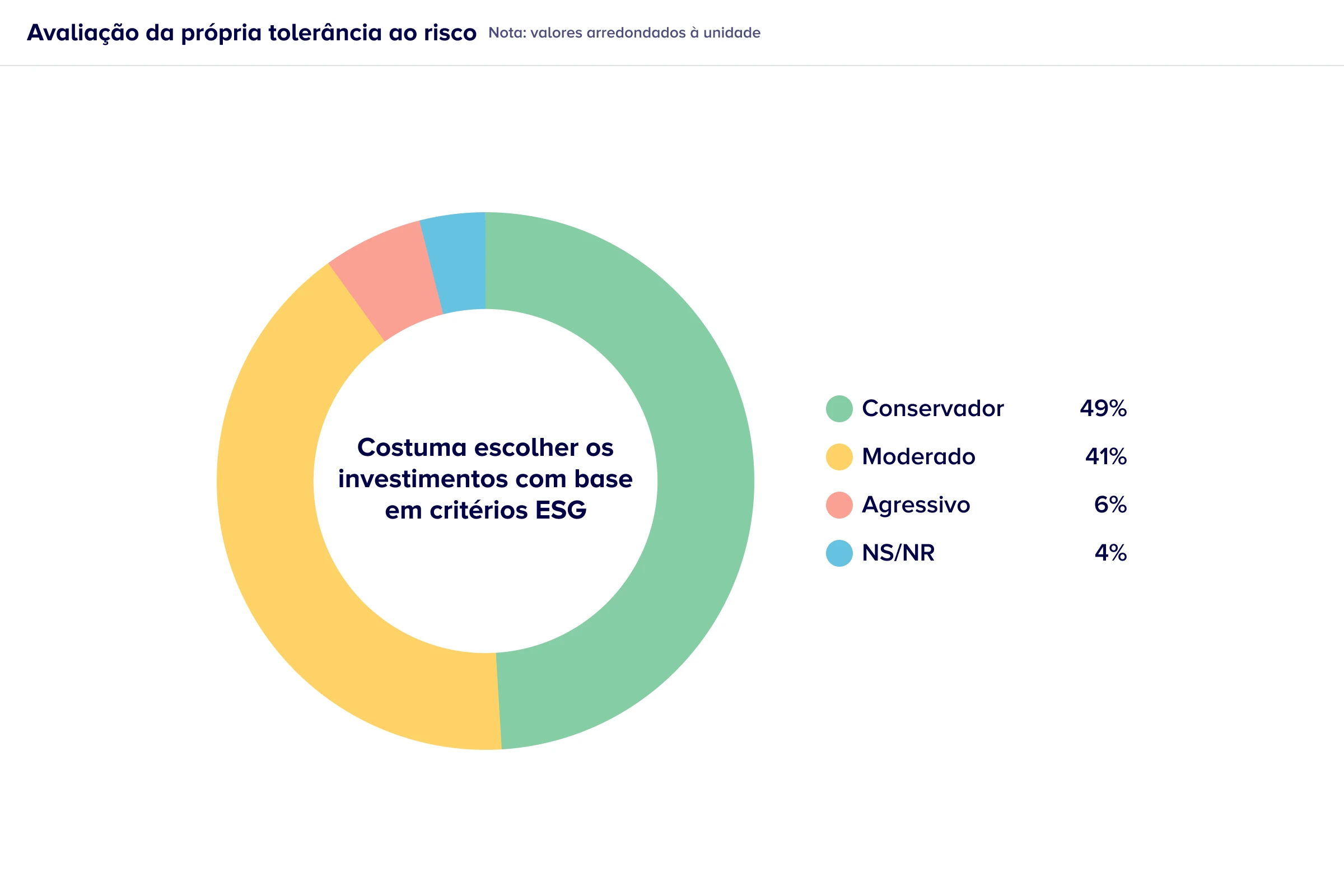The height and width of the screenshot is (896, 1344).
Task: Click the 41% value in legend
Action: (x=1105, y=456)
